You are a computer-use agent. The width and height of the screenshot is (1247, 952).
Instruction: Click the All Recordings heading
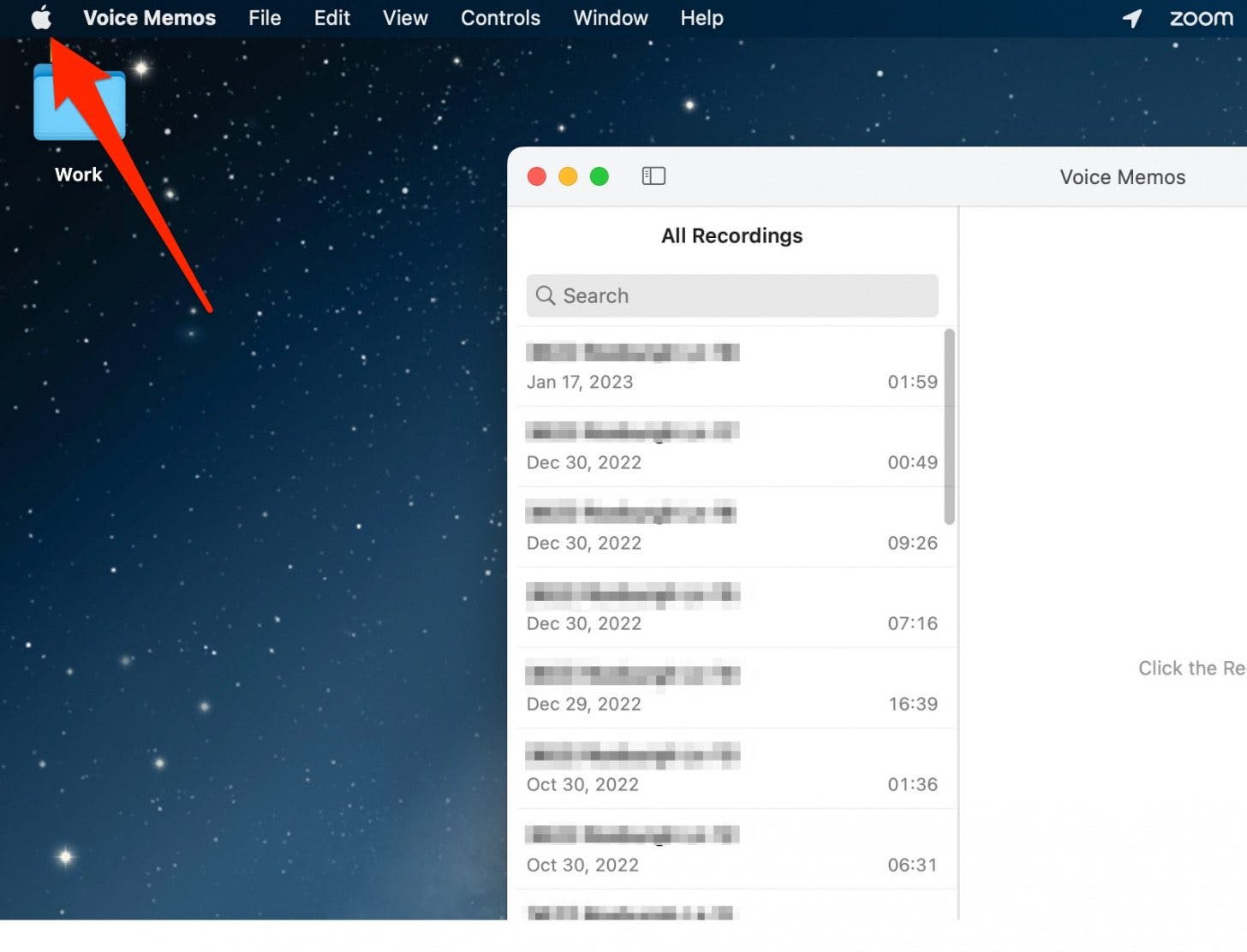(x=731, y=235)
